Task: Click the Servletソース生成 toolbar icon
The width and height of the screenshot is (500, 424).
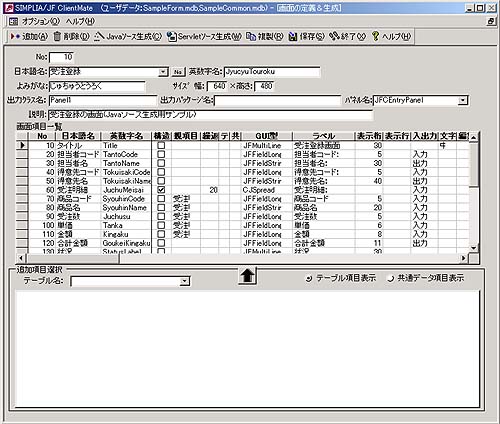Action: click(x=172, y=36)
